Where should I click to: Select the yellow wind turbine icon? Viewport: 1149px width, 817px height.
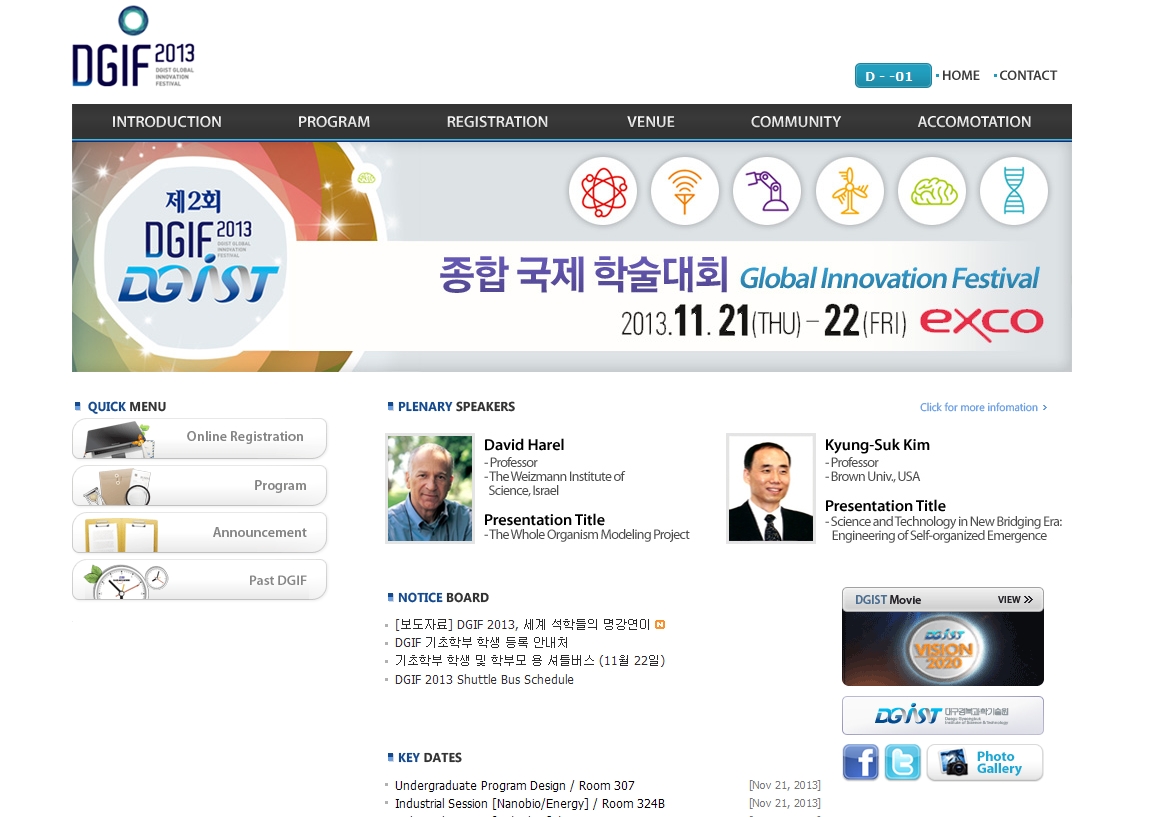click(850, 191)
